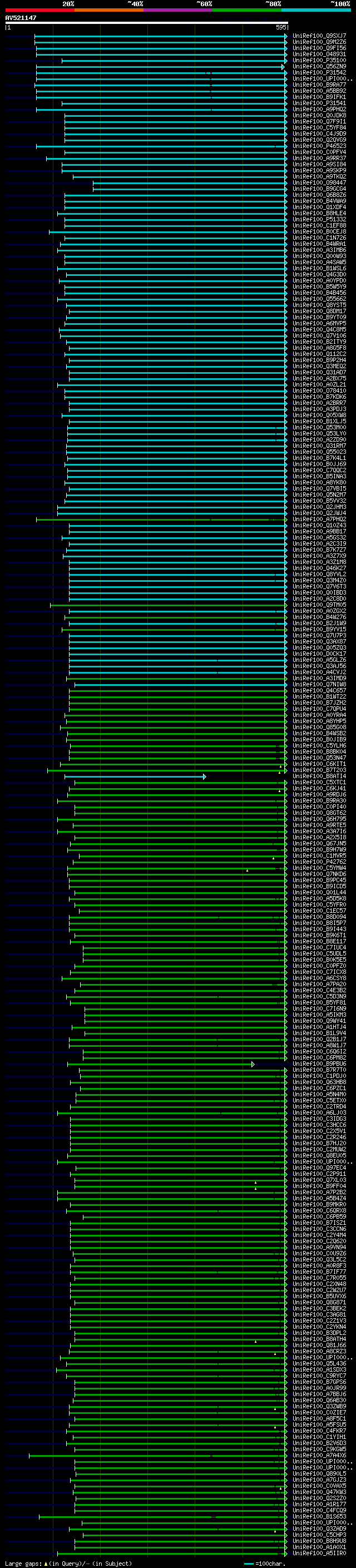Click the query label AV521147

(x=21, y=18)
